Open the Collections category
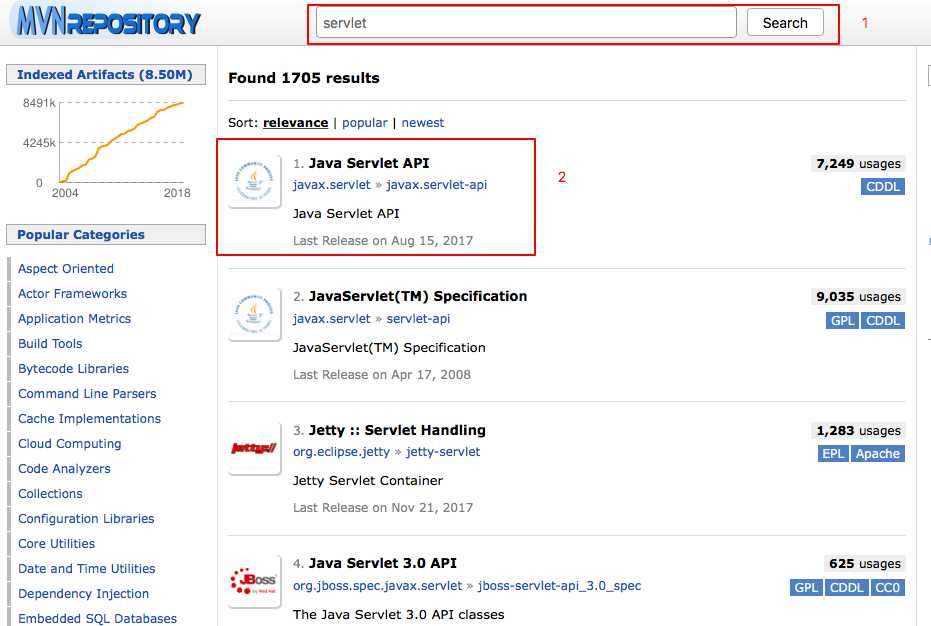931x626 pixels. click(50, 493)
